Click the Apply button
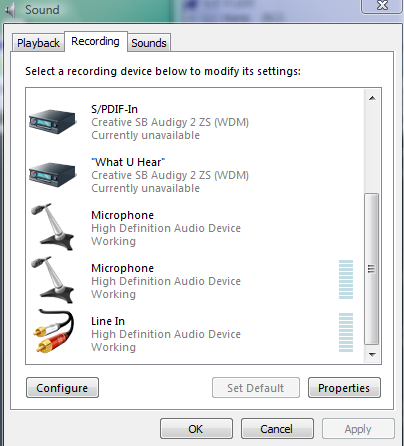404x446 pixels. [x=358, y=429]
